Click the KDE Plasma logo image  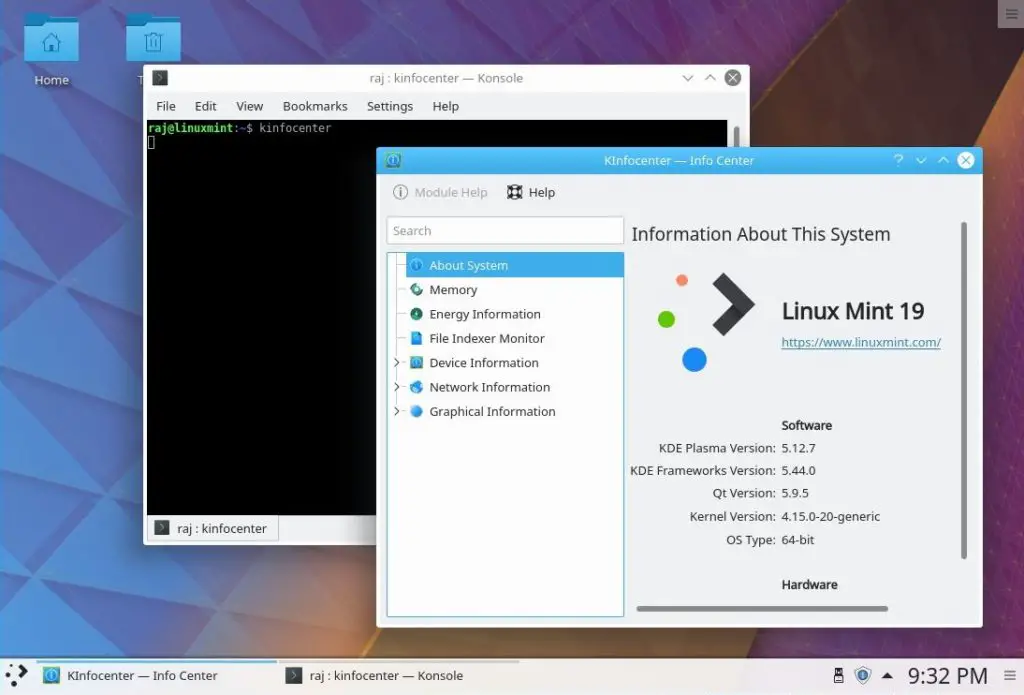[x=706, y=323]
